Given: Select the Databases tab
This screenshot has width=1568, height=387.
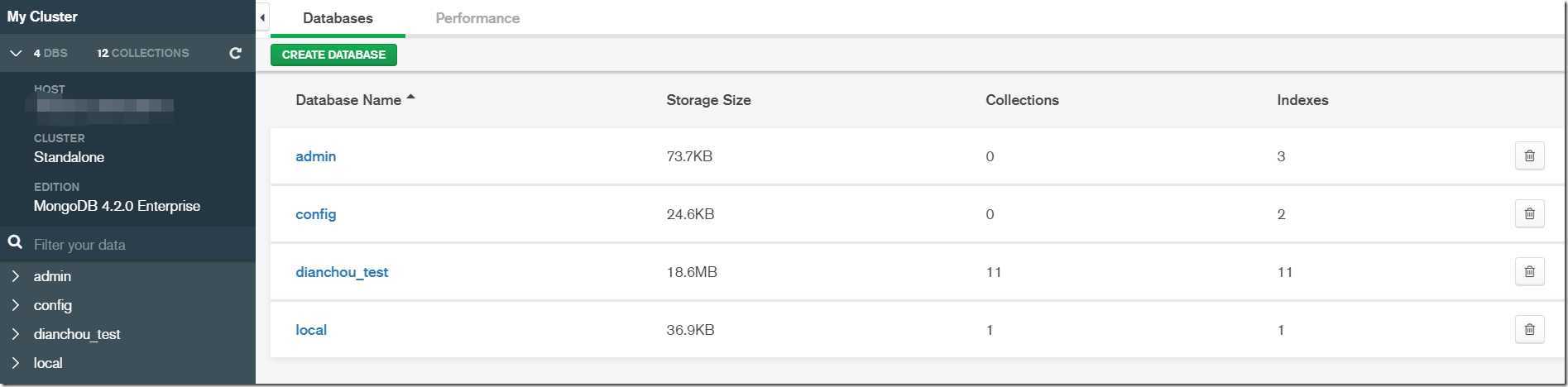Looking at the screenshot, I should 338,18.
